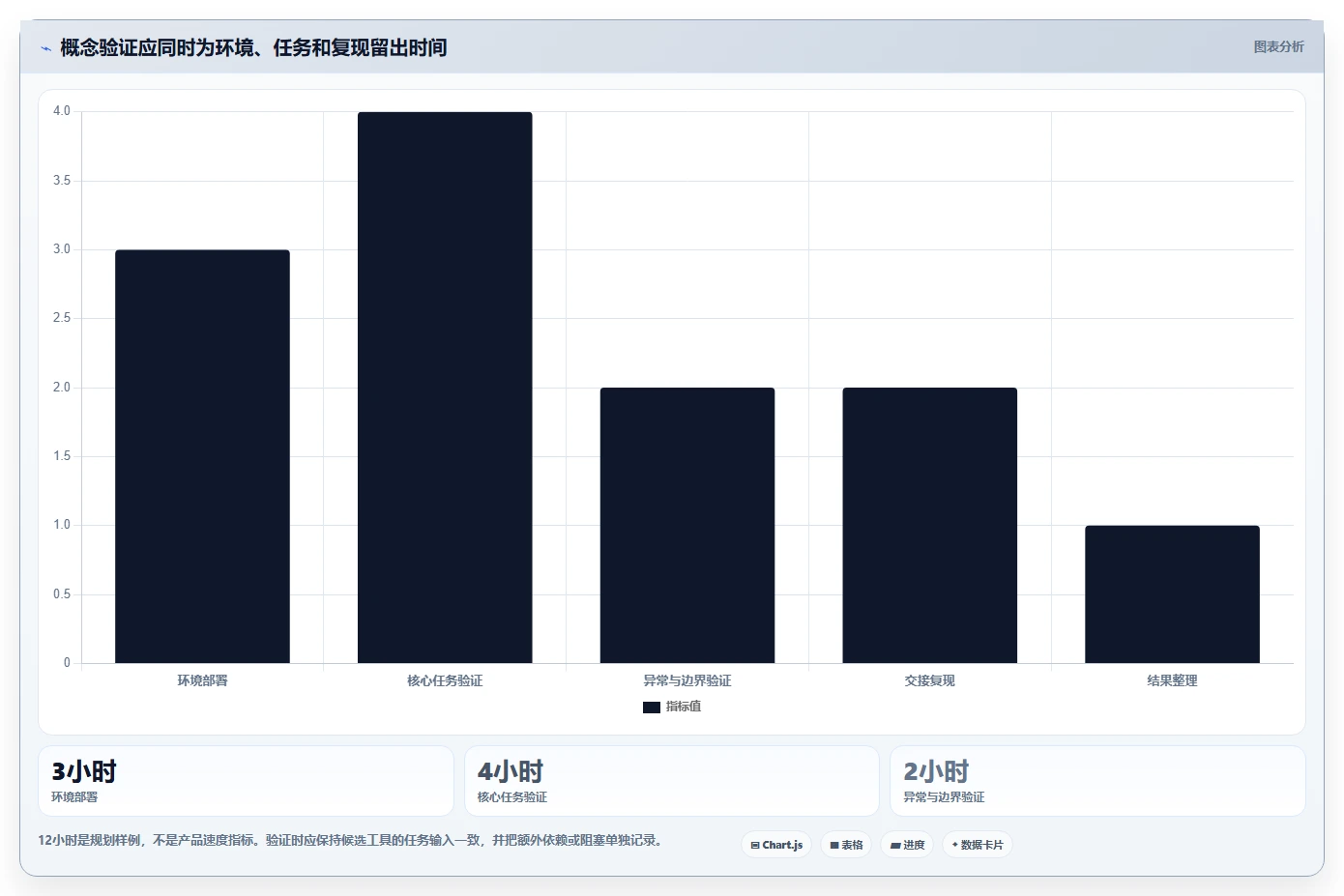The height and width of the screenshot is (896, 1344).
Task: Click the 交接复现 bar in the chart
Action: pyautogui.click(x=930, y=525)
